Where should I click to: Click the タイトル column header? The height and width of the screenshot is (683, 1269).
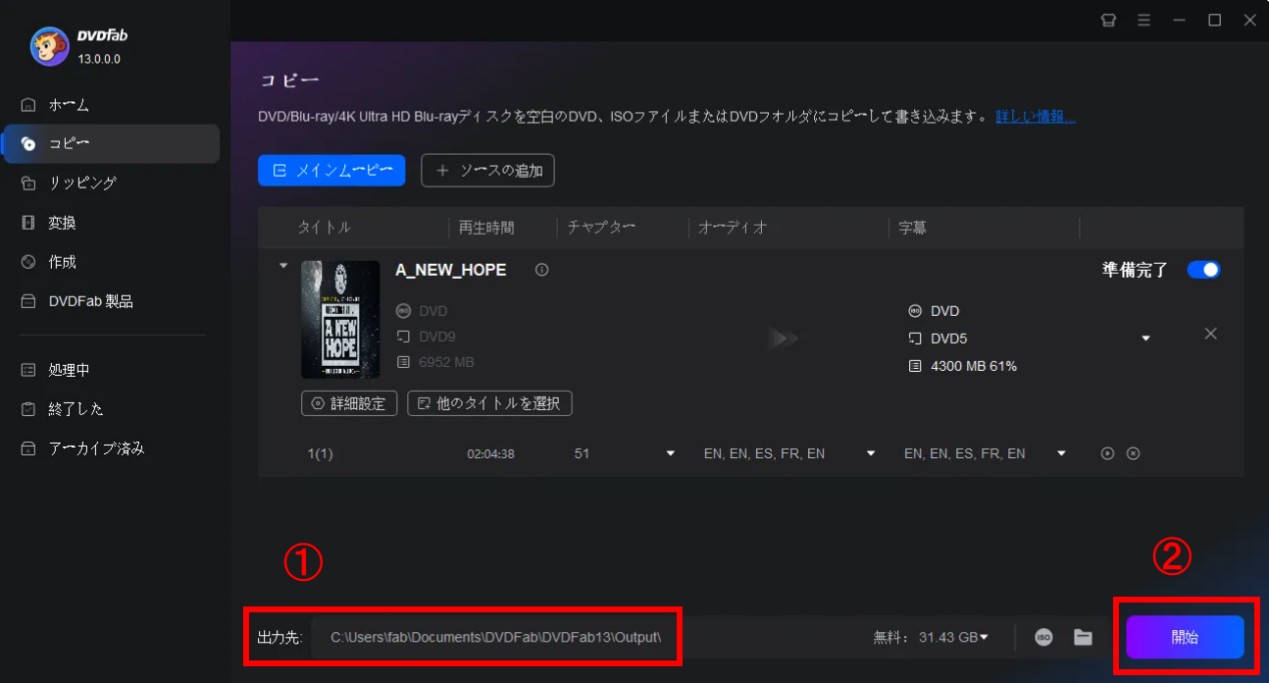(324, 228)
